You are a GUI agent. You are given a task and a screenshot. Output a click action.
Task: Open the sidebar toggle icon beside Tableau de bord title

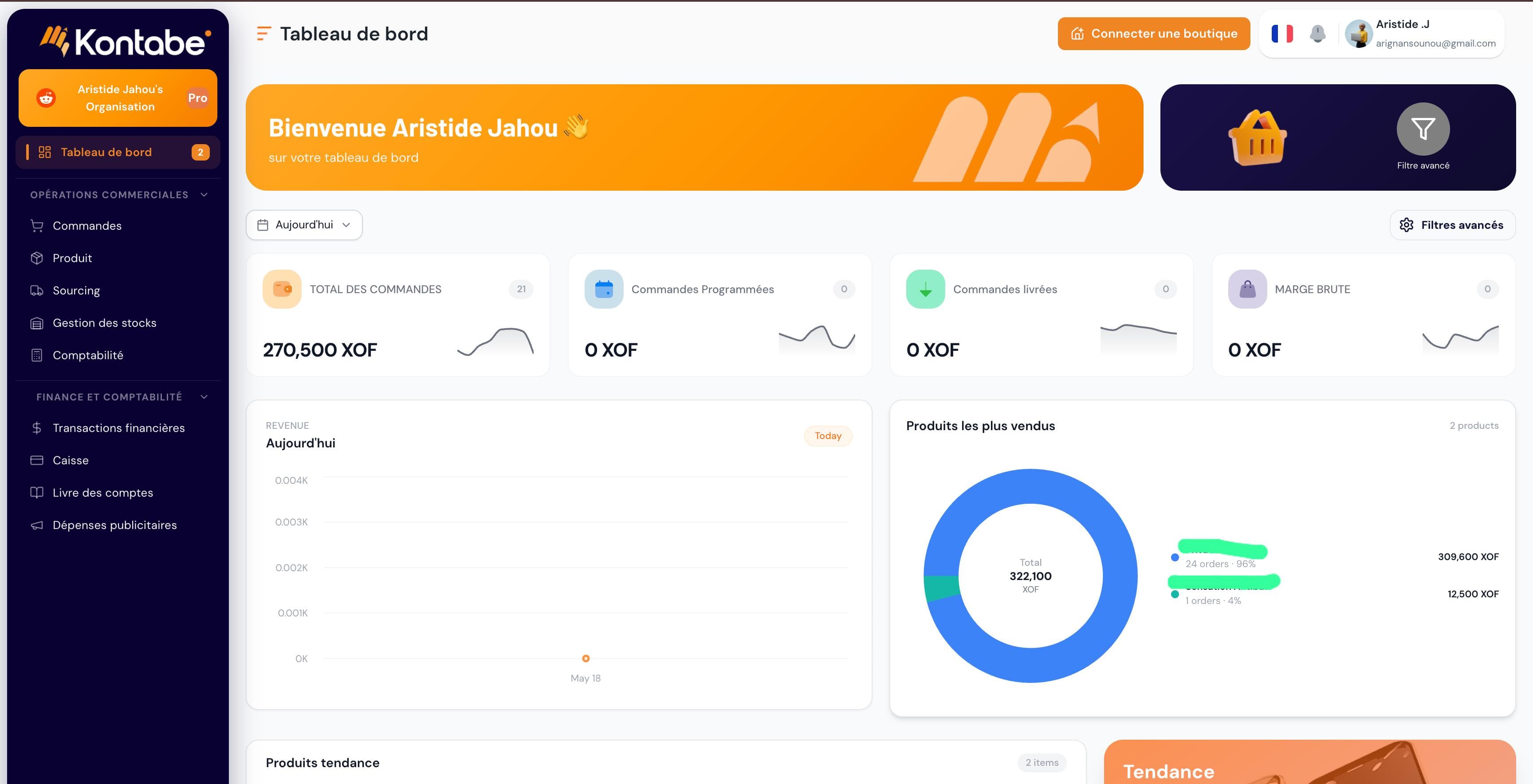tap(263, 34)
